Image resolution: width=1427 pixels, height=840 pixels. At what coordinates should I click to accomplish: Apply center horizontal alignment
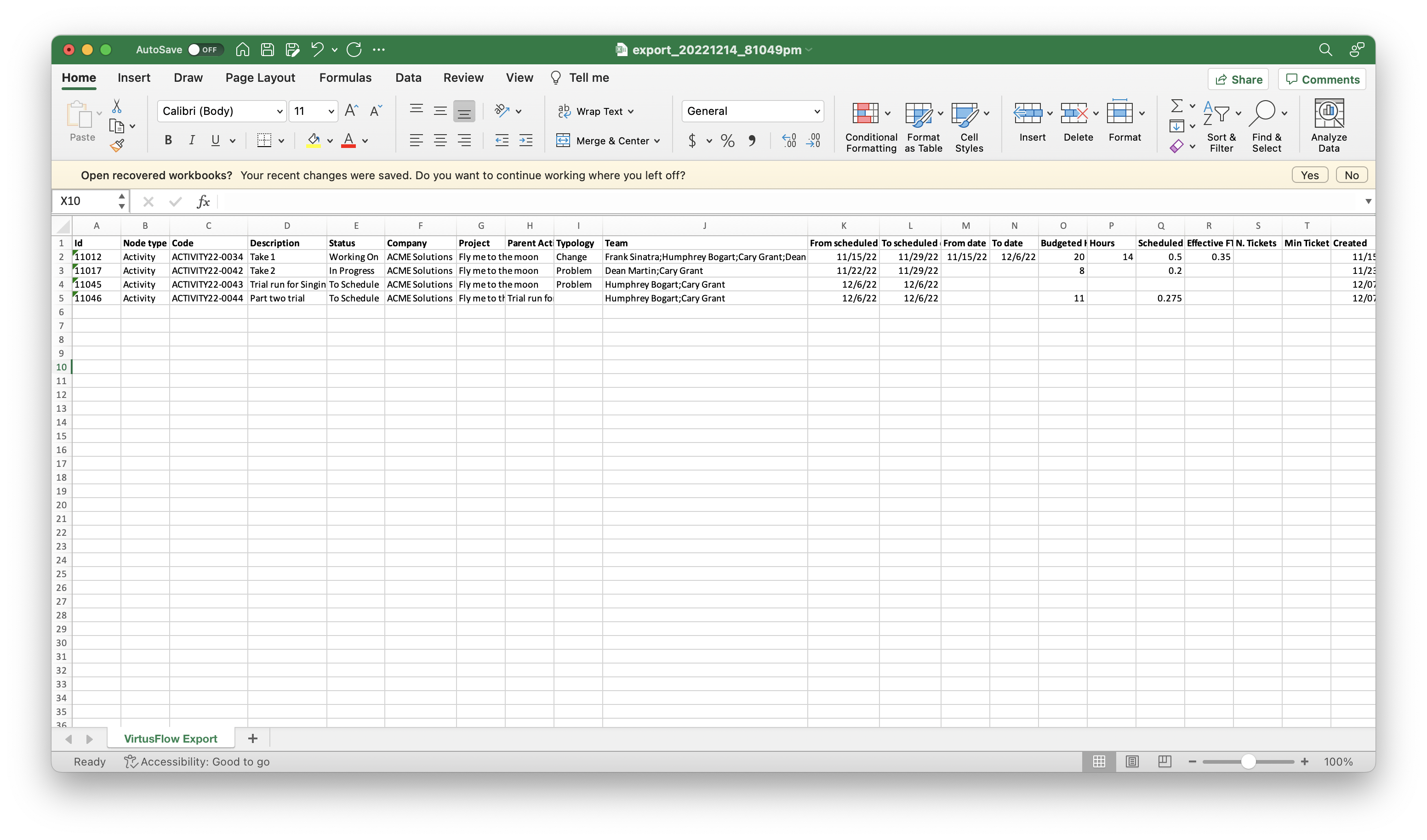[440, 140]
